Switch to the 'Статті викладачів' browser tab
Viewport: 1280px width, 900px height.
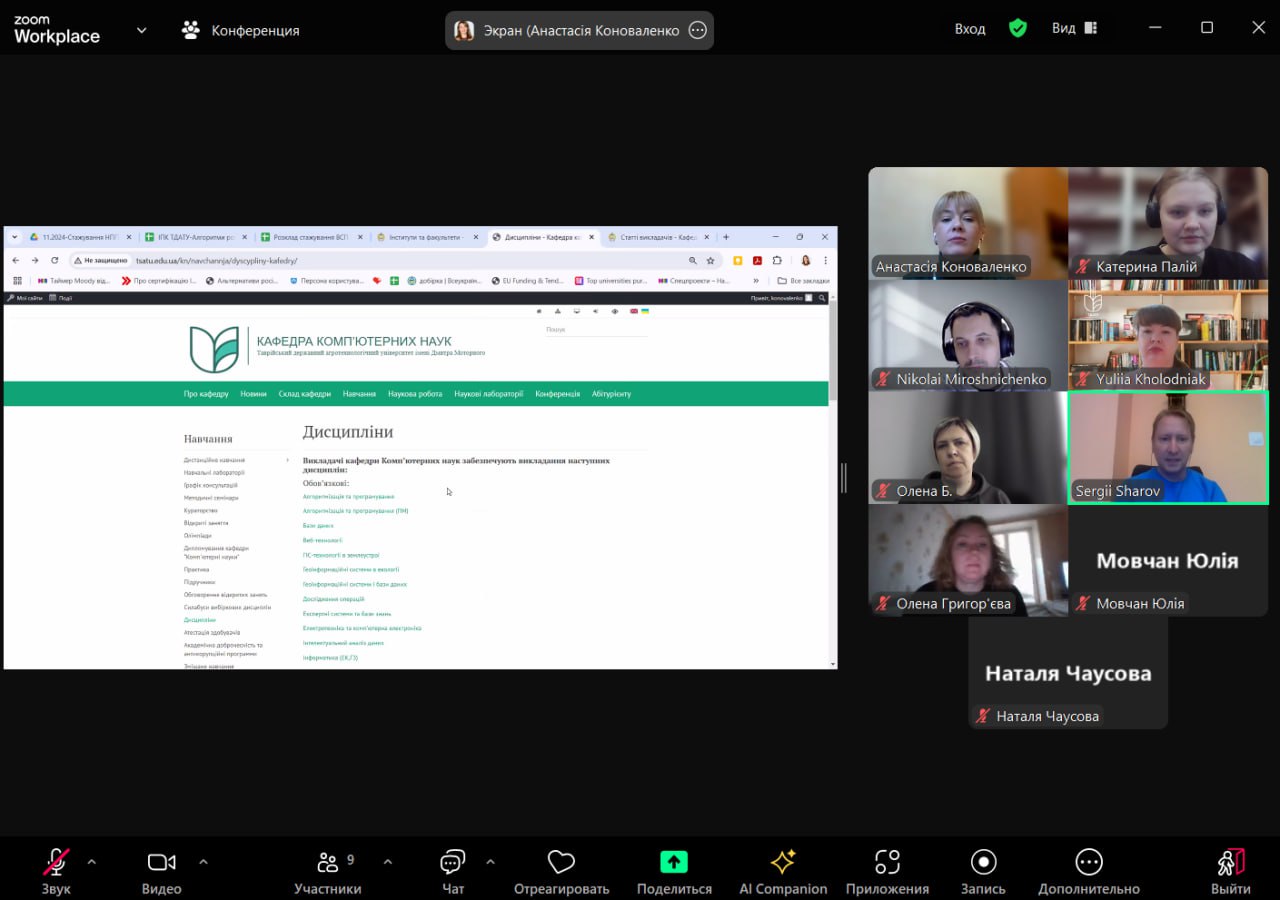tap(657, 237)
